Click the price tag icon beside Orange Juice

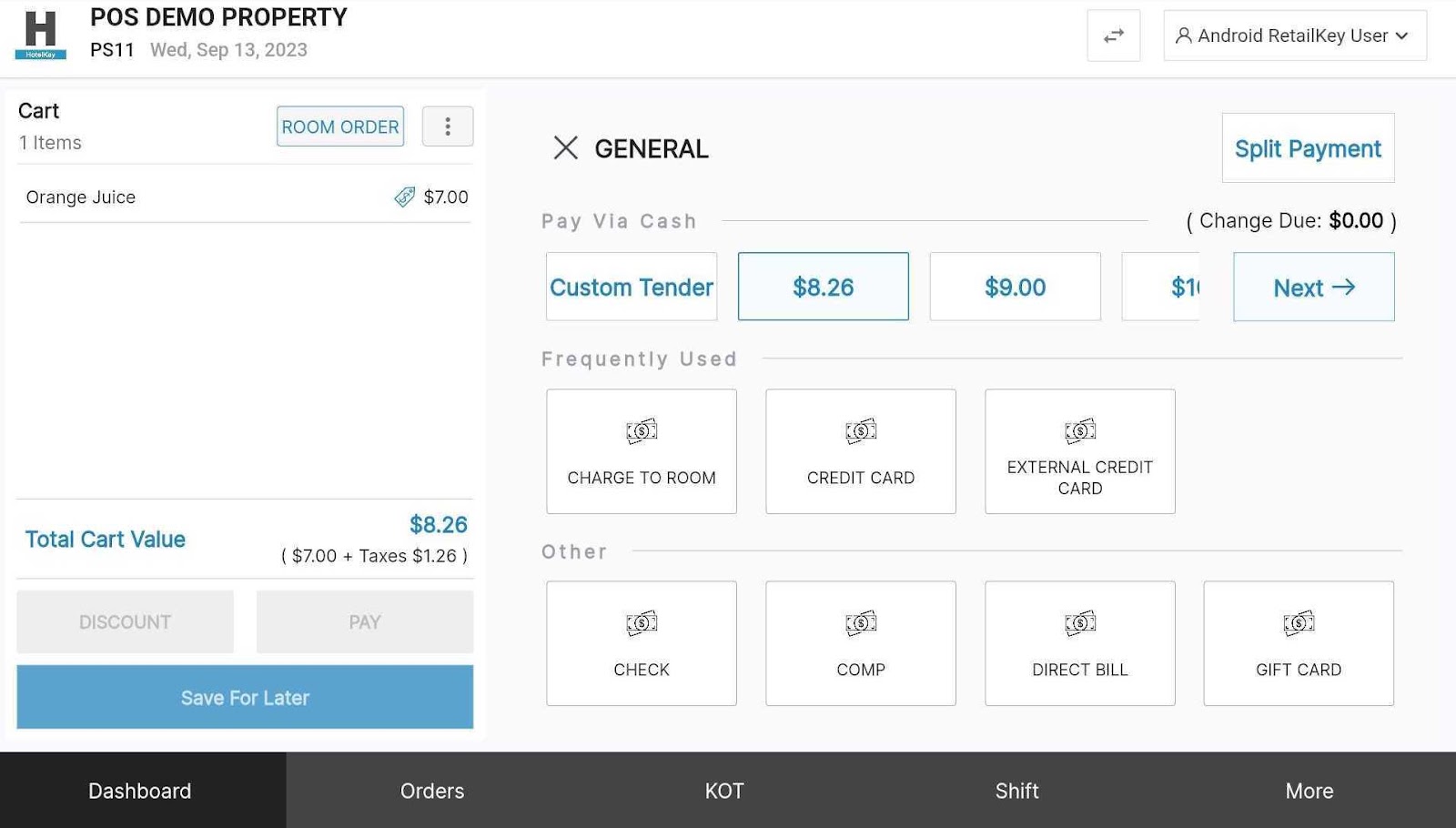(404, 197)
